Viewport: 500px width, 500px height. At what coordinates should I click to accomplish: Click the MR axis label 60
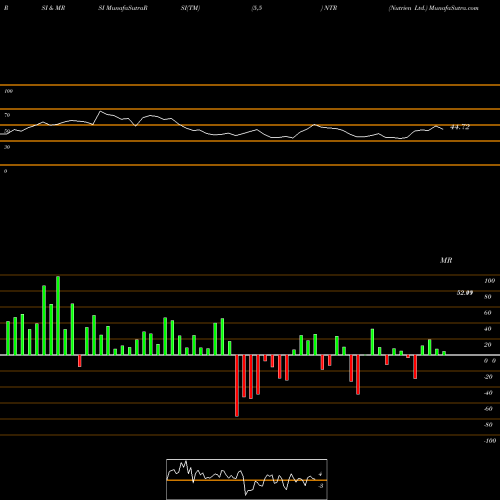[x=488, y=313]
